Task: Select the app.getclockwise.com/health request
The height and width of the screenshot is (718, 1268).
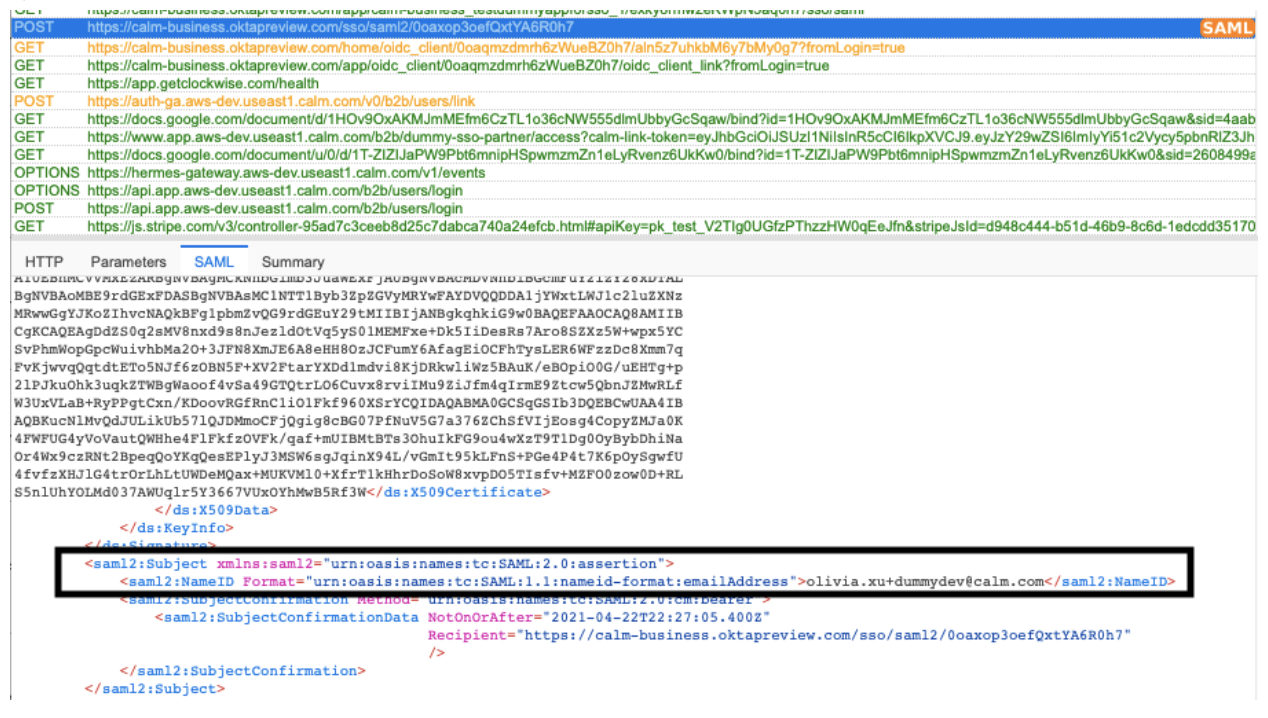Action: pos(203,83)
